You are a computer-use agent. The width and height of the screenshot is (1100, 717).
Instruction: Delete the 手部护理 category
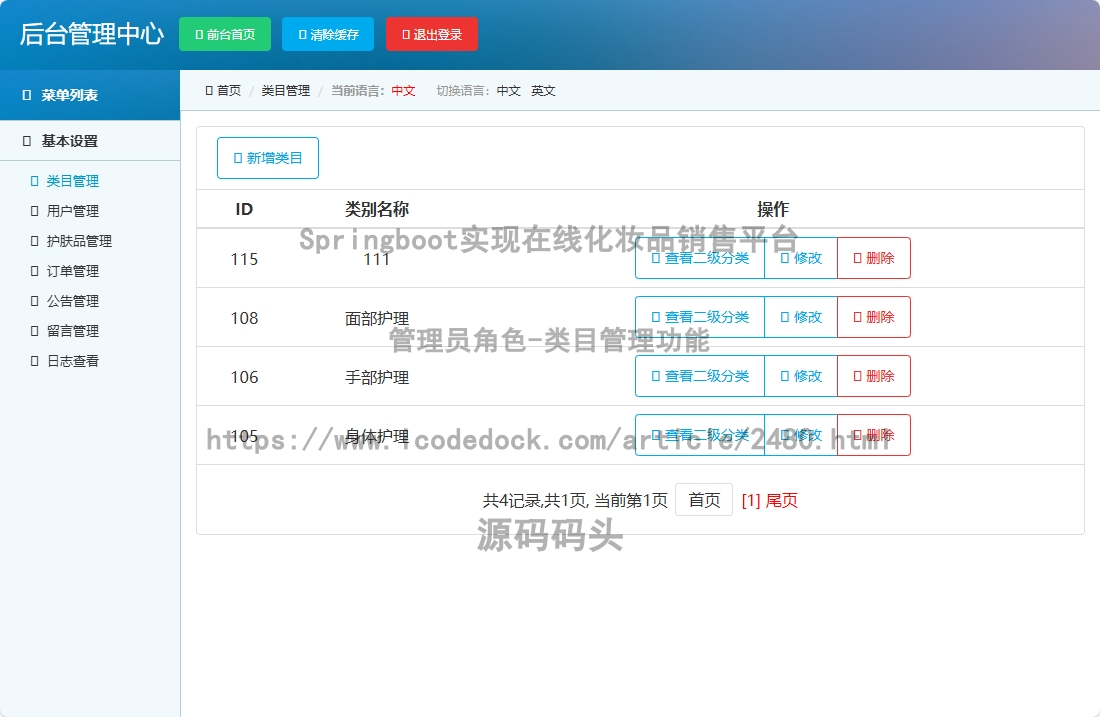874,376
